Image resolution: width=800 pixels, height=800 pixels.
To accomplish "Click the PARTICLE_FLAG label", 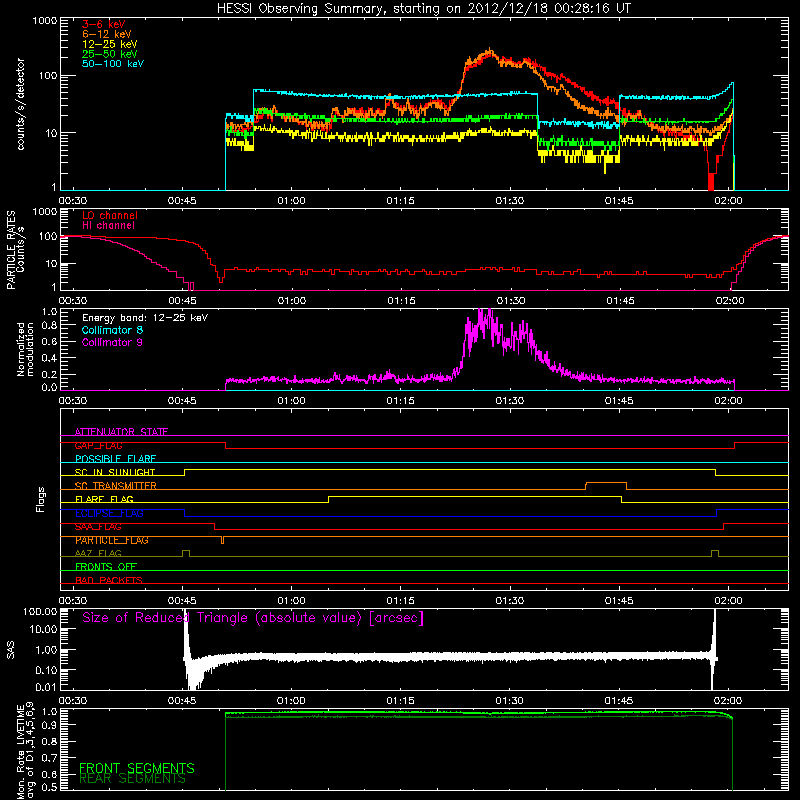I will (112, 540).
